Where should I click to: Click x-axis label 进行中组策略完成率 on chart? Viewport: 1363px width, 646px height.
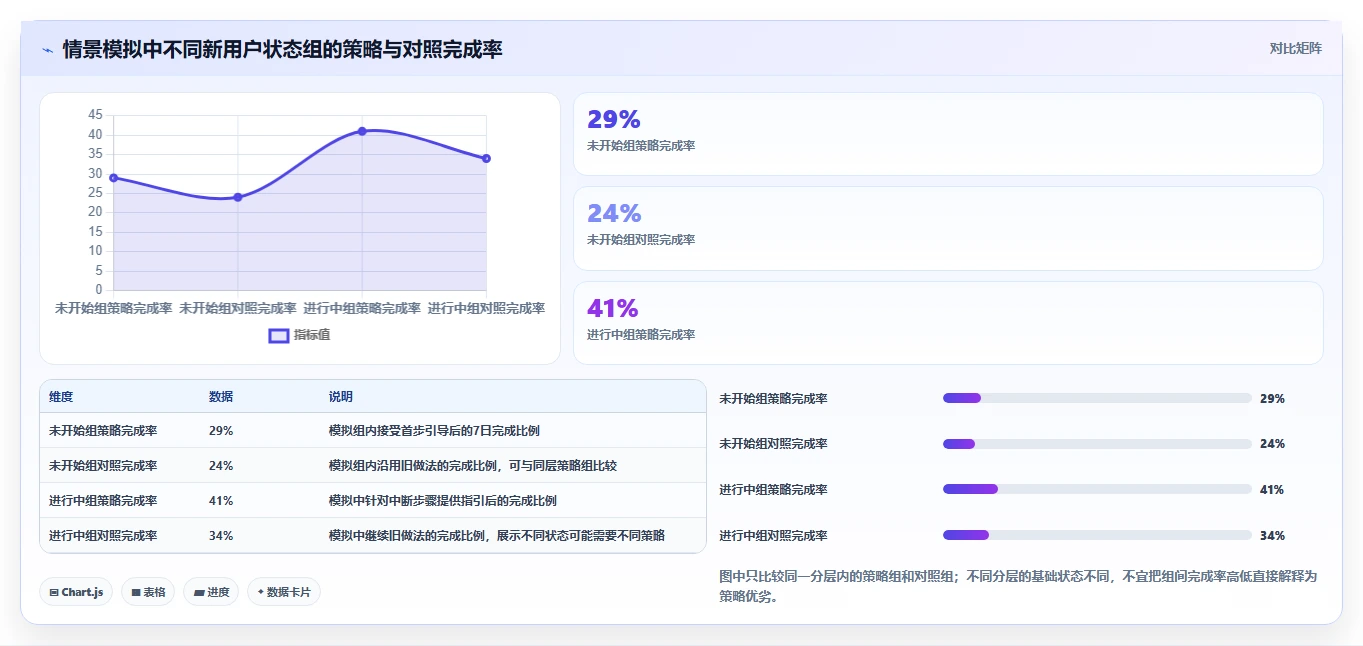[362, 308]
